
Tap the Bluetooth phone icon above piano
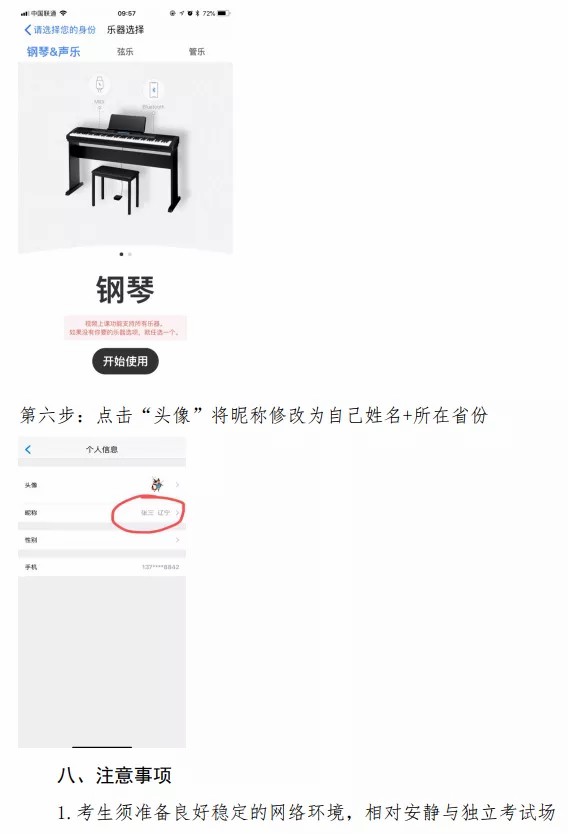154,90
